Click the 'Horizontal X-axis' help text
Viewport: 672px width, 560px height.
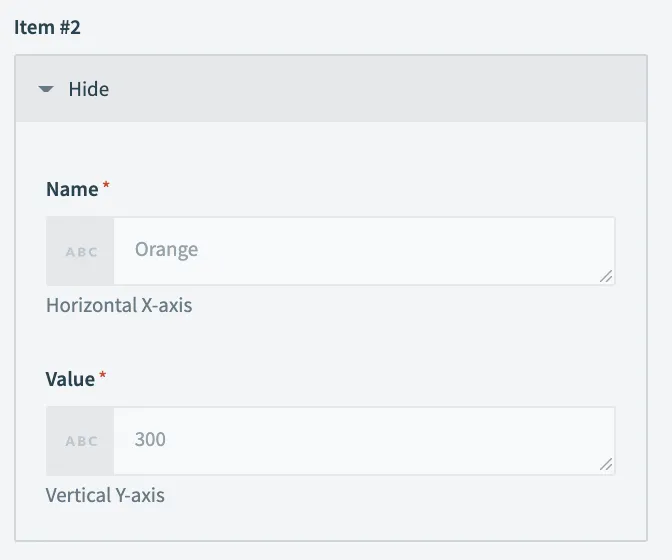point(119,305)
